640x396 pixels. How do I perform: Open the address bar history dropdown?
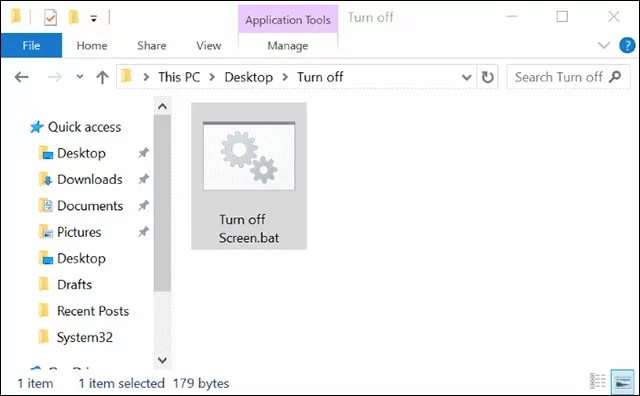pos(466,77)
